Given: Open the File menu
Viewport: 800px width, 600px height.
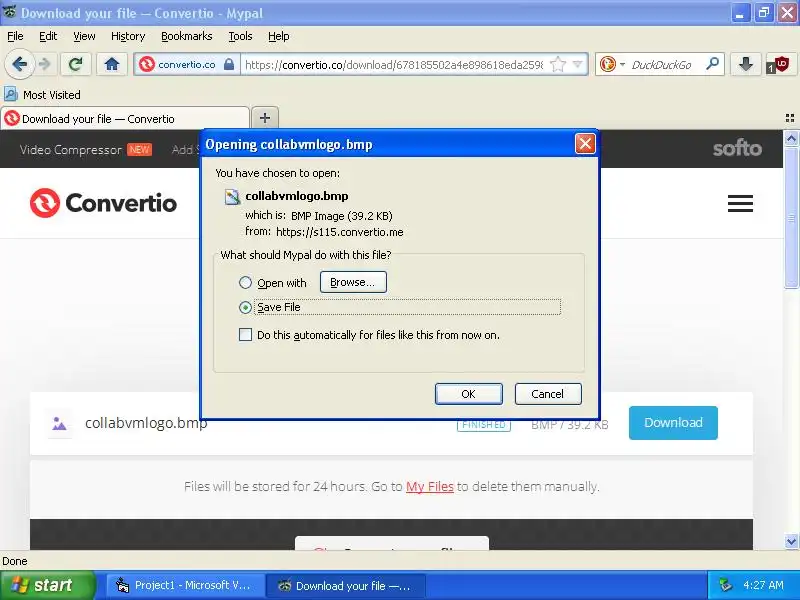Looking at the screenshot, I should pos(15,36).
